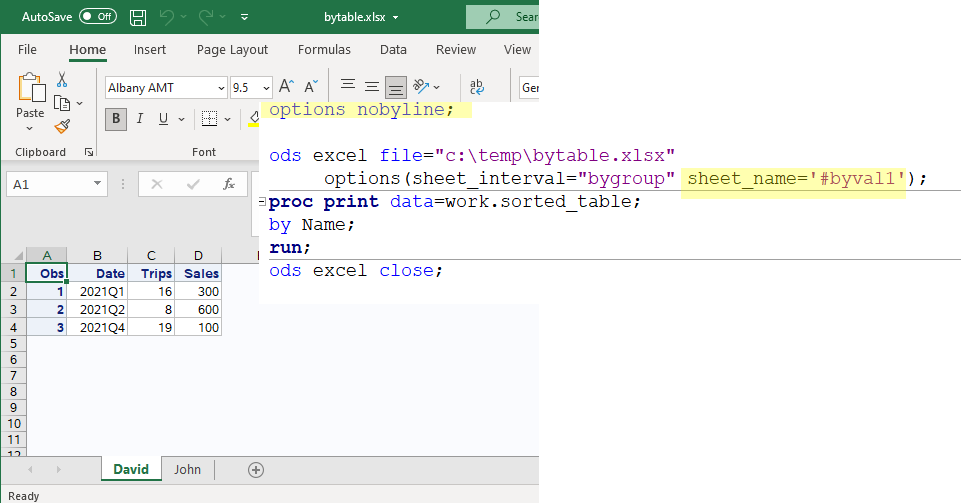Click the Cut scissors icon

62,80
